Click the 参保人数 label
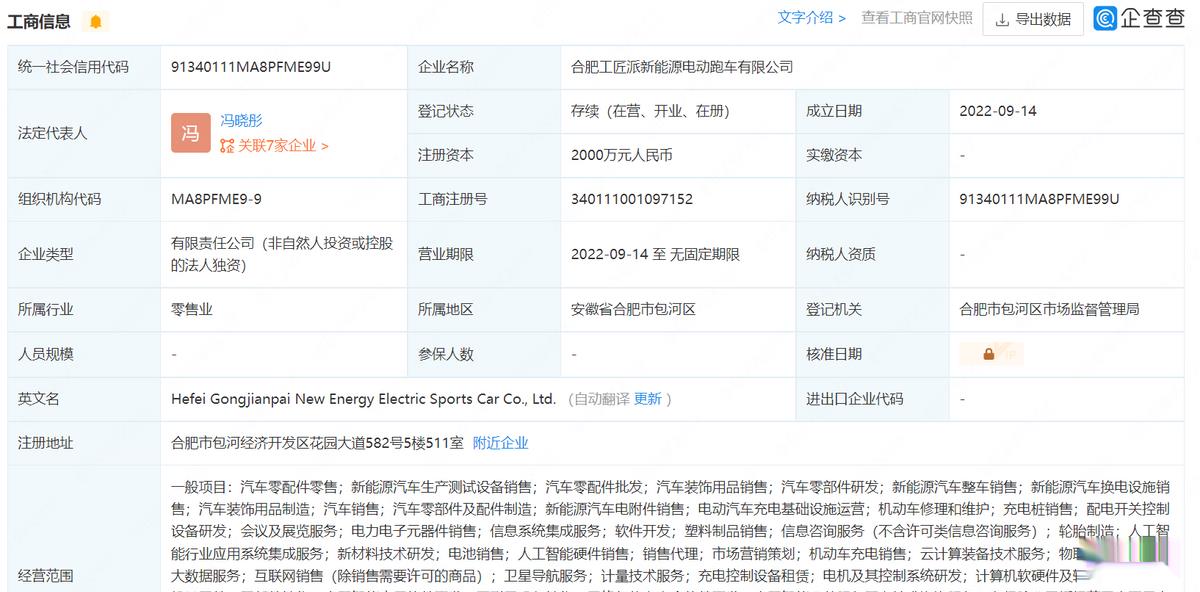The width and height of the screenshot is (1200, 592). click(x=446, y=354)
